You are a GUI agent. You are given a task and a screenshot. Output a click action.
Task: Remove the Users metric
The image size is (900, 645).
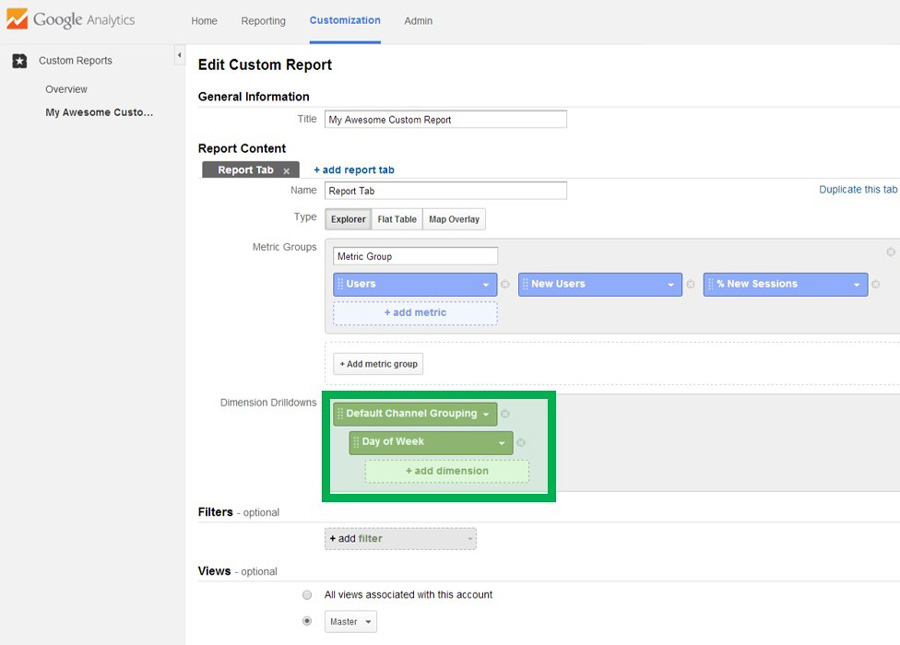(505, 285)
